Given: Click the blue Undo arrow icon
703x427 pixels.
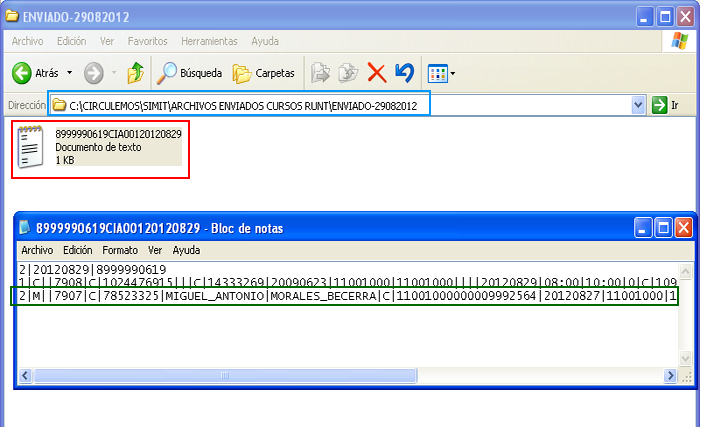Looking at the screenshot, I should coord(404,73).
